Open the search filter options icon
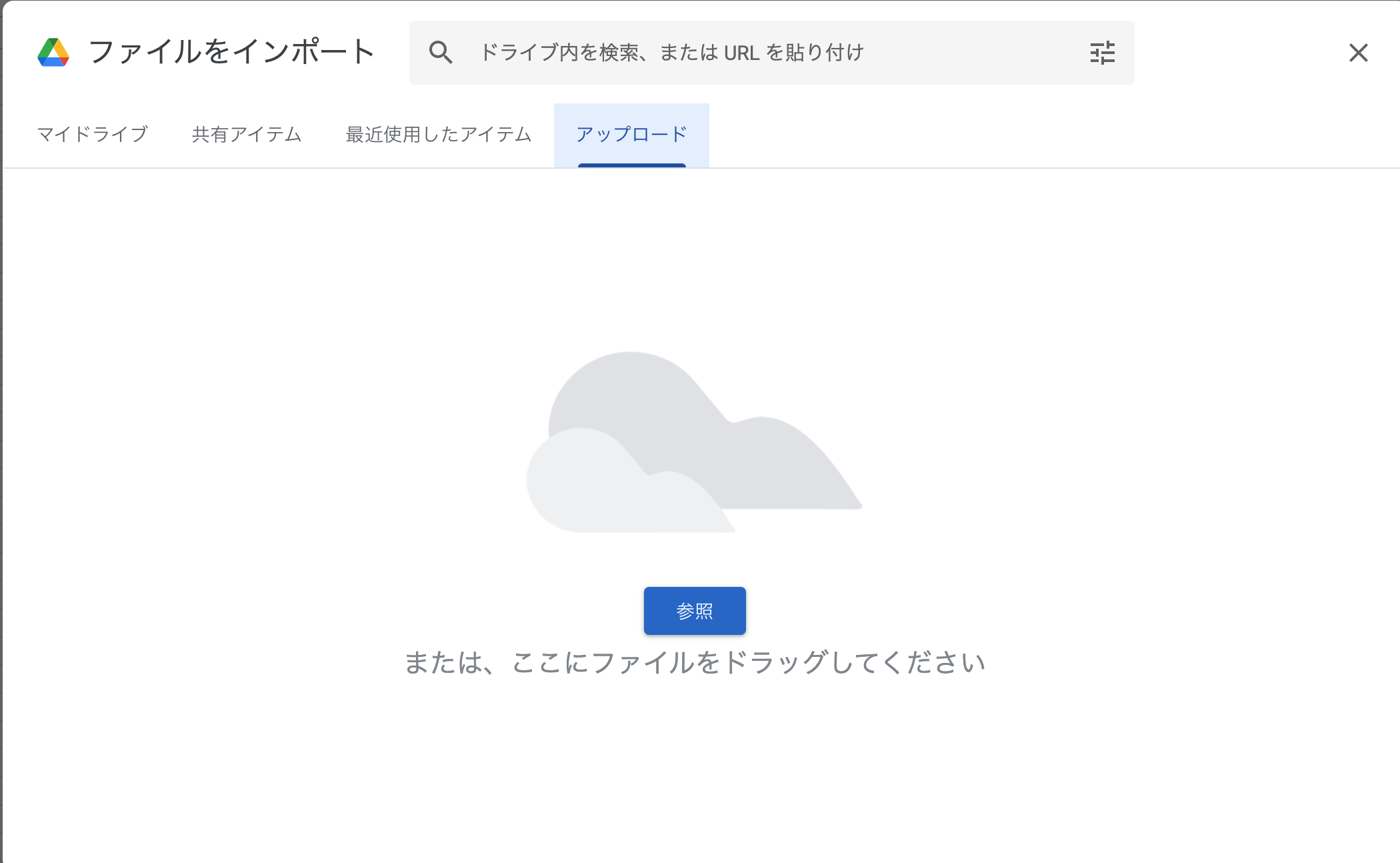 (1102, 53)
